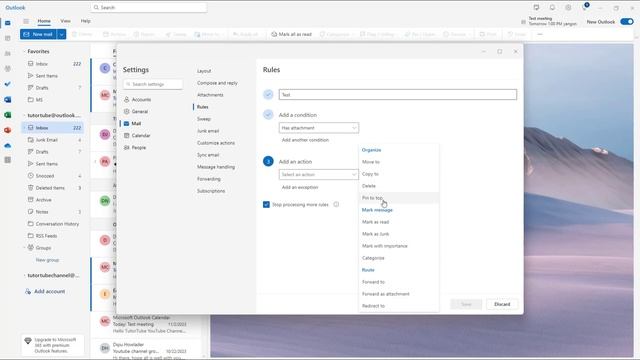Choose Pin to top action
This screenshot has width=640, height=360.
point(398,198)
